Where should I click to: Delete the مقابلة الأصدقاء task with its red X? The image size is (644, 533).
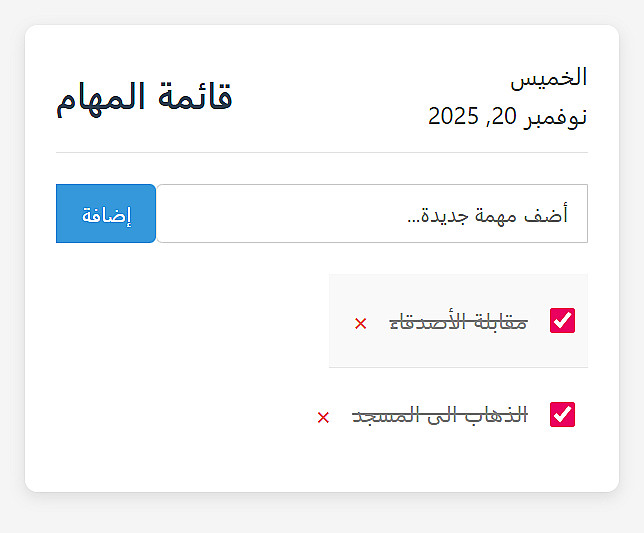click(361, 323)
